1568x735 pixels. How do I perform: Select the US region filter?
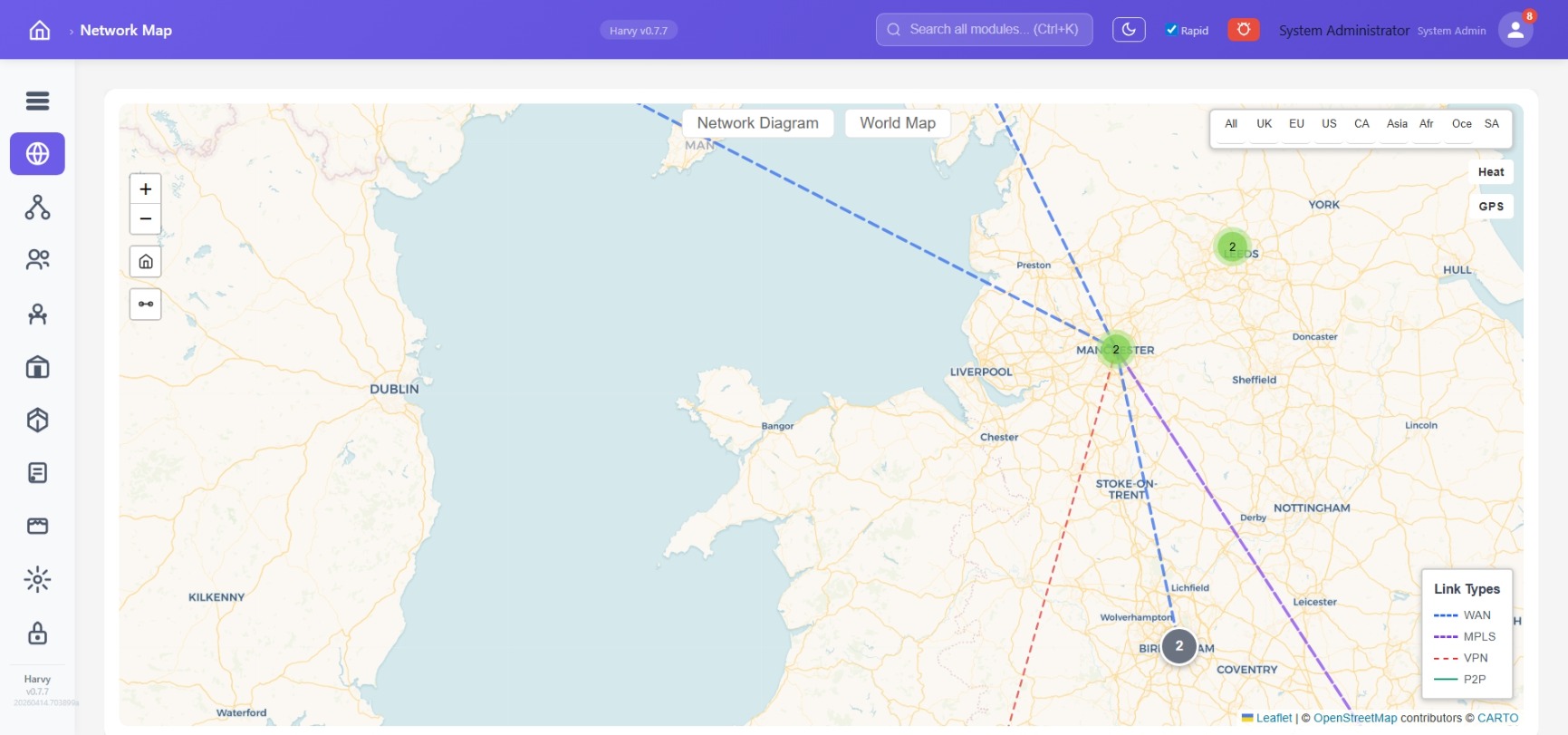click(x=1329, y=124)
